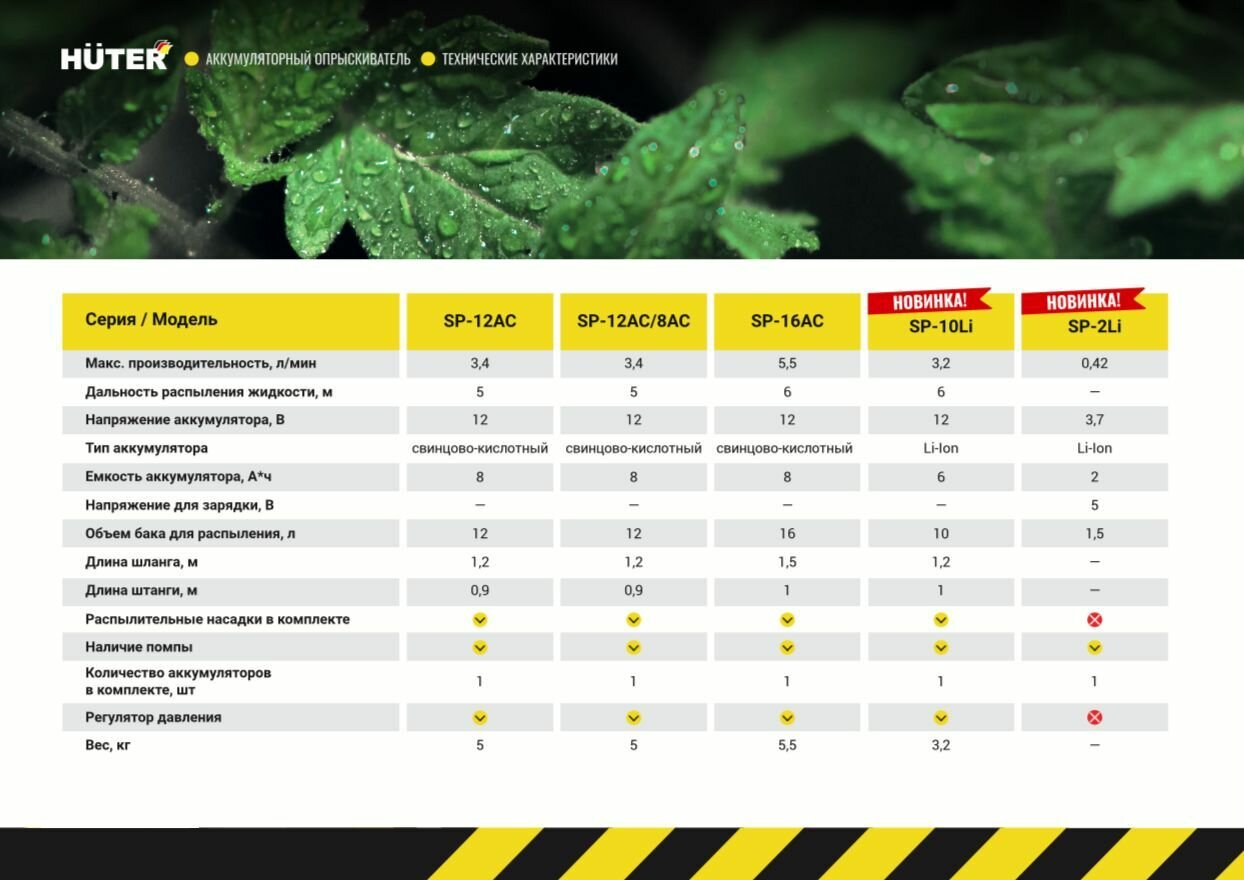Click the Количество аккумуляторов в комплекте, шт label
Screen dimensions: 1244x880
(178, 681)
